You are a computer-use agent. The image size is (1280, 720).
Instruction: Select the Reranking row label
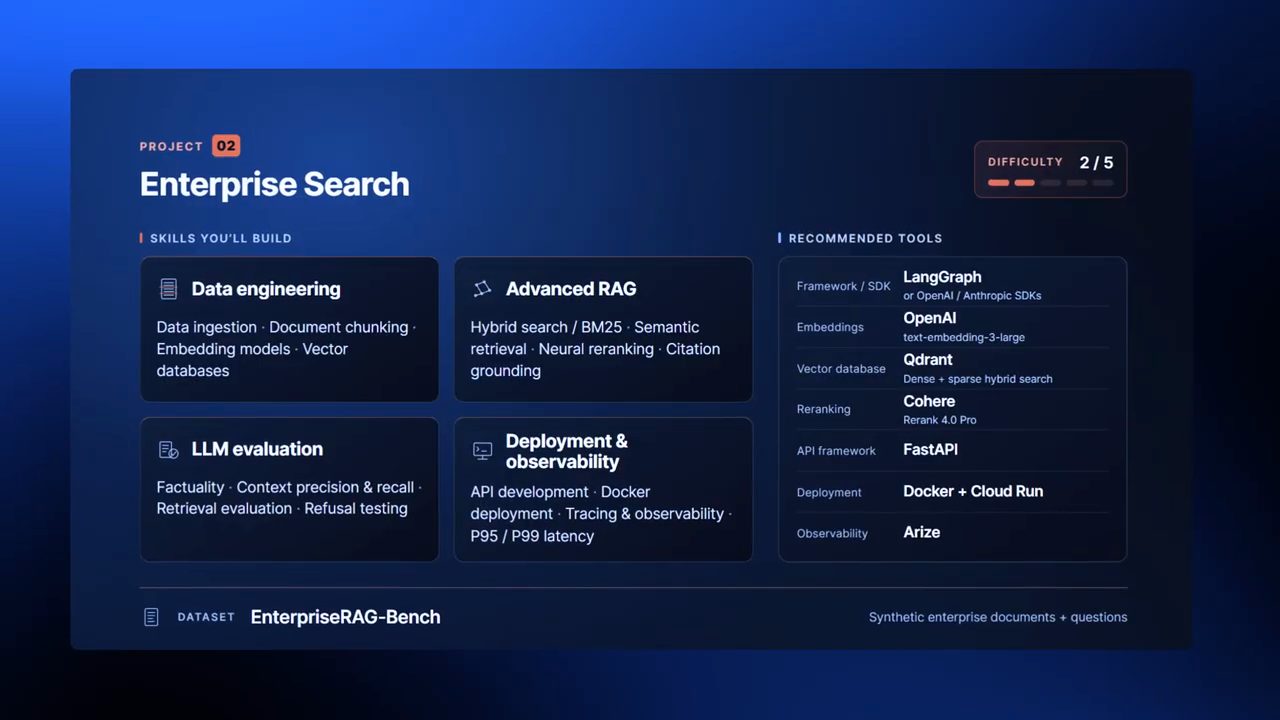pos(824,409)
